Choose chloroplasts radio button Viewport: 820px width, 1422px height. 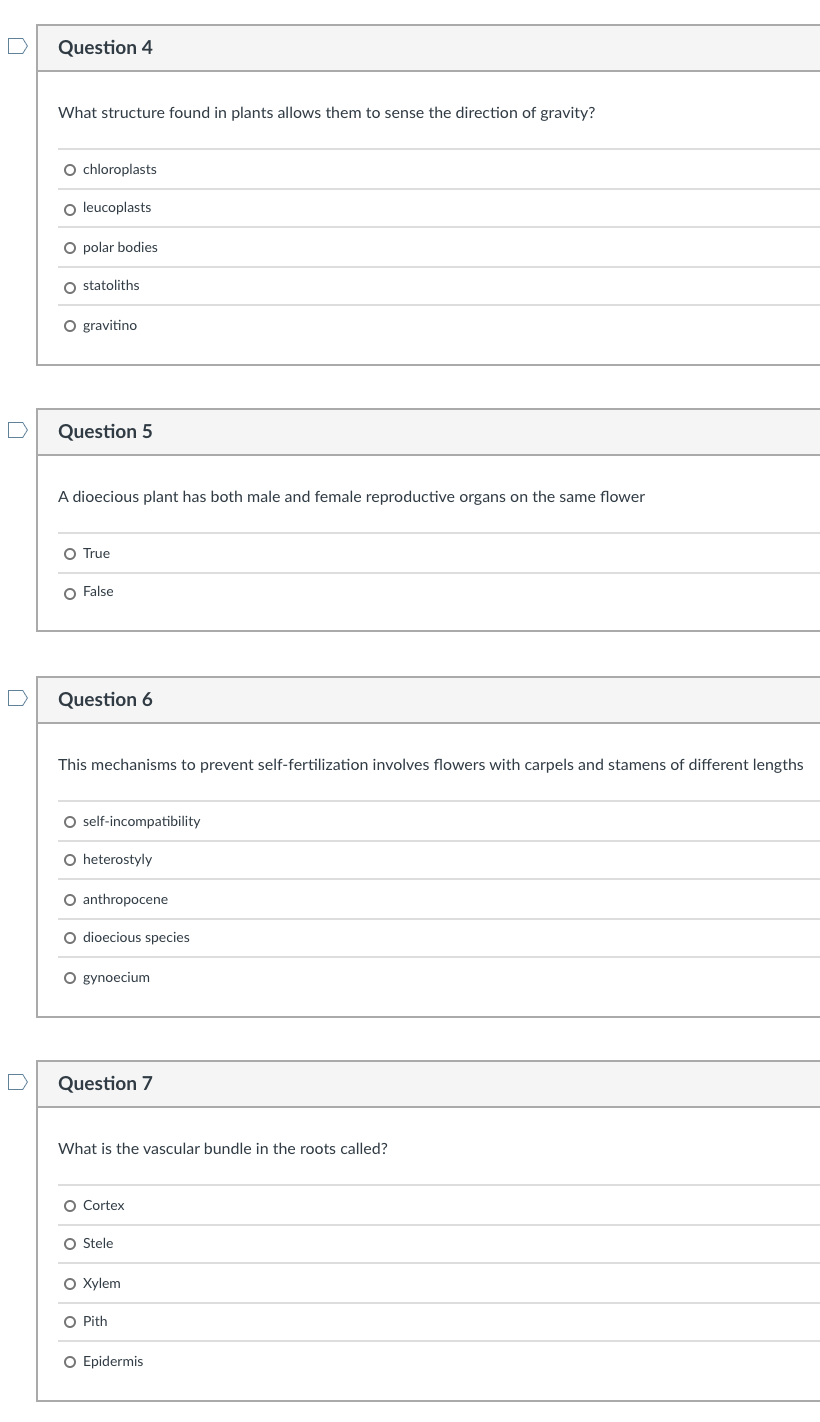tap(69, 170)
